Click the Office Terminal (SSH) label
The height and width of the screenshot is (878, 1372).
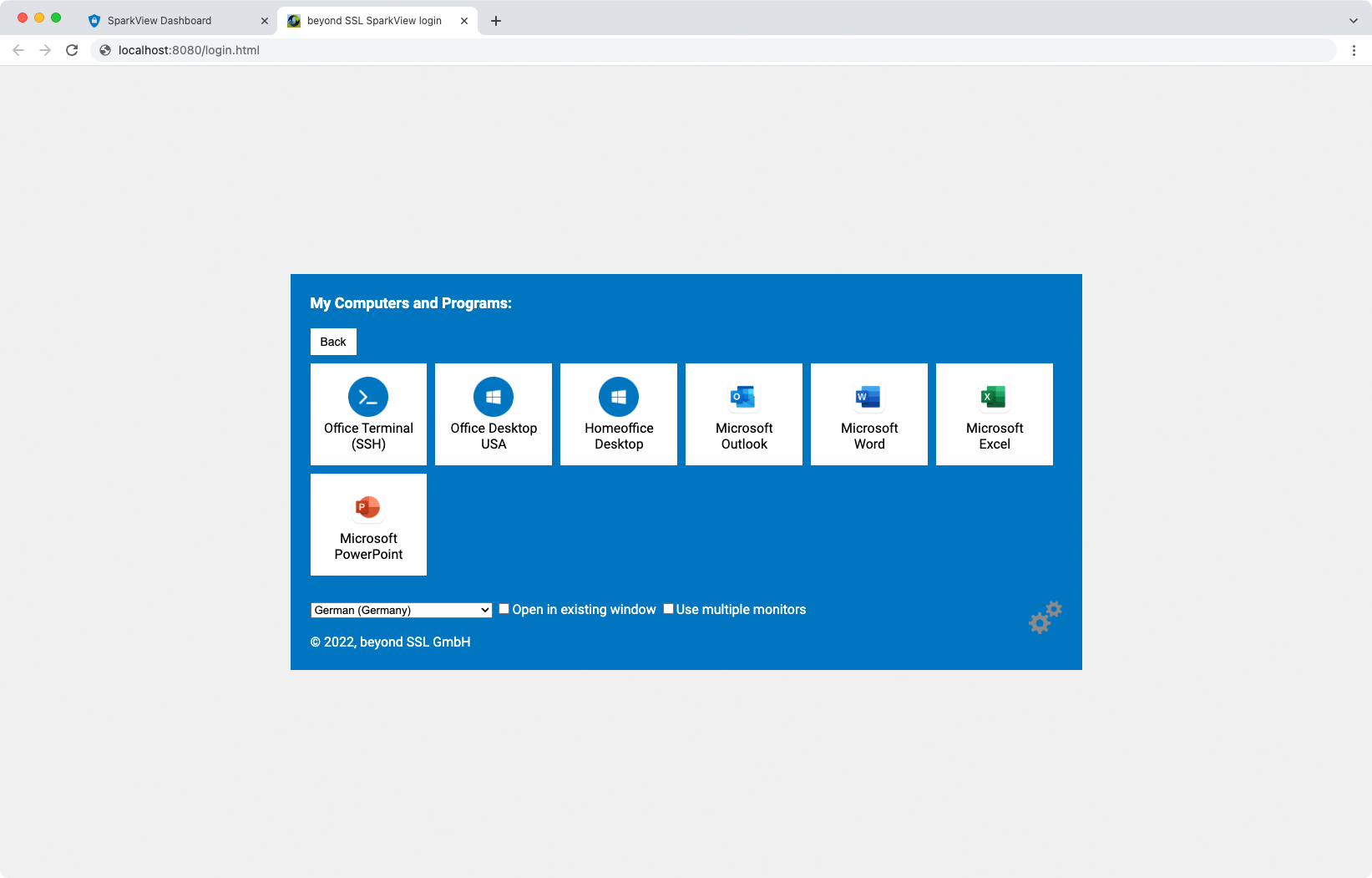[368, 436]
